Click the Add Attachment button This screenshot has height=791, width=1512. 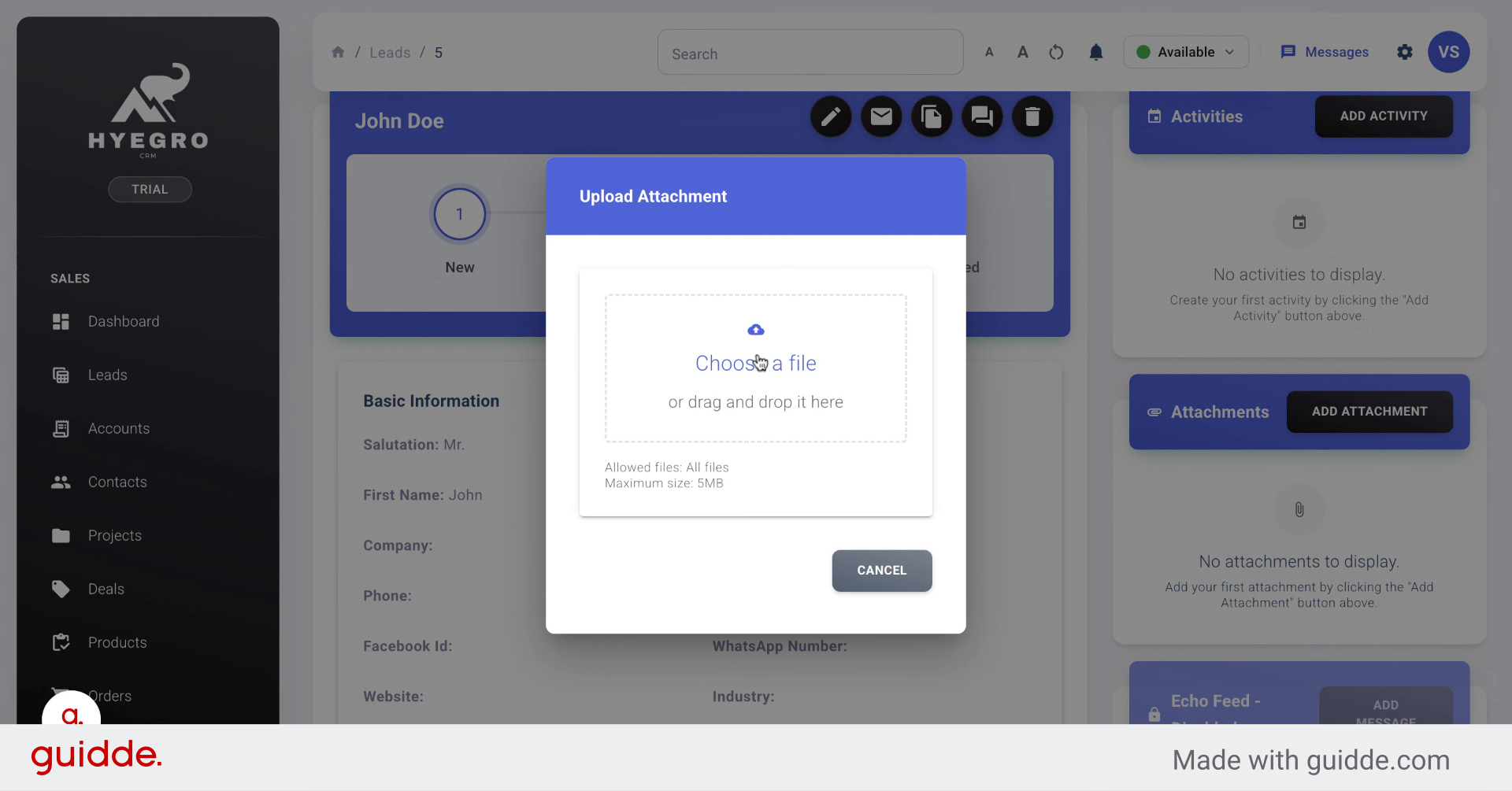tap(1369, 412)
